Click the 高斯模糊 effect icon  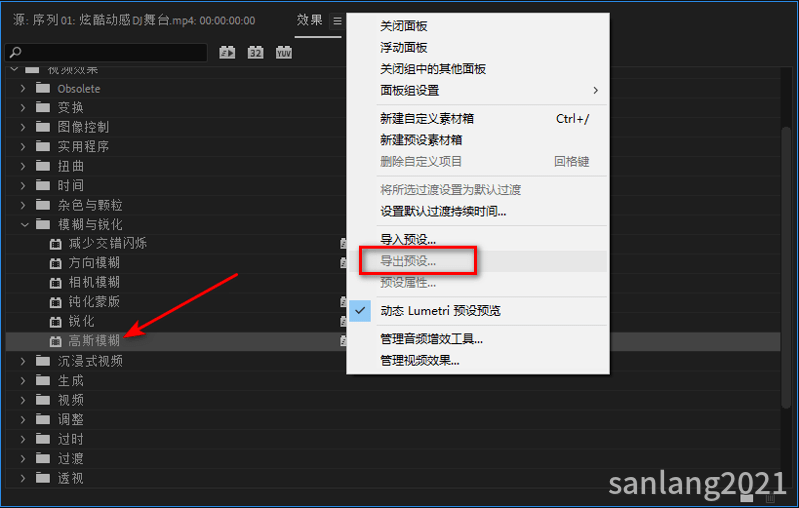[56, 341]
